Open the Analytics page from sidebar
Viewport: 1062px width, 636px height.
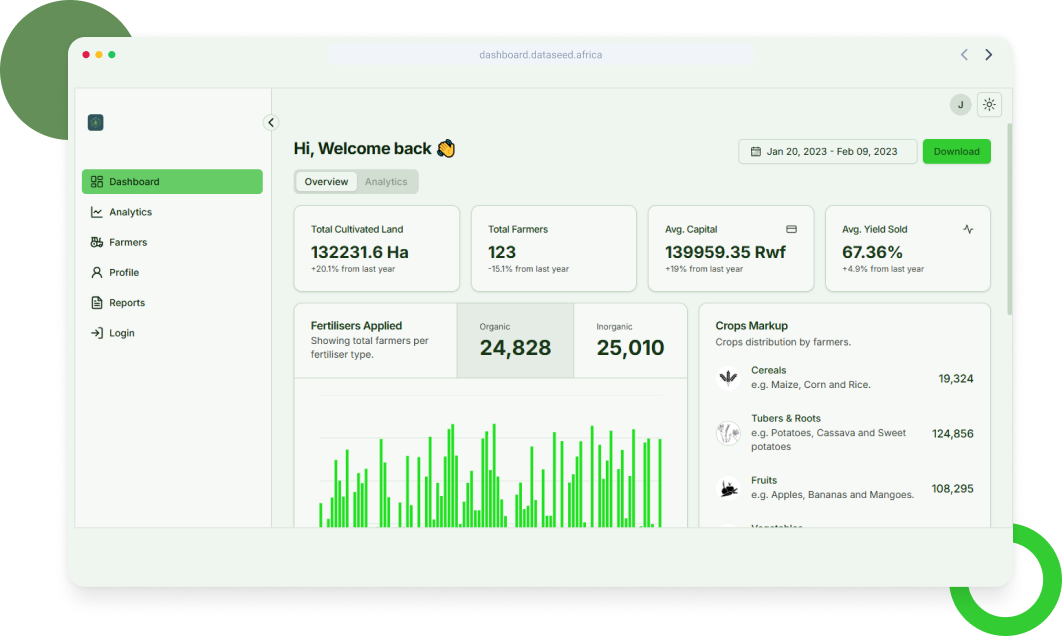(130, 212)
